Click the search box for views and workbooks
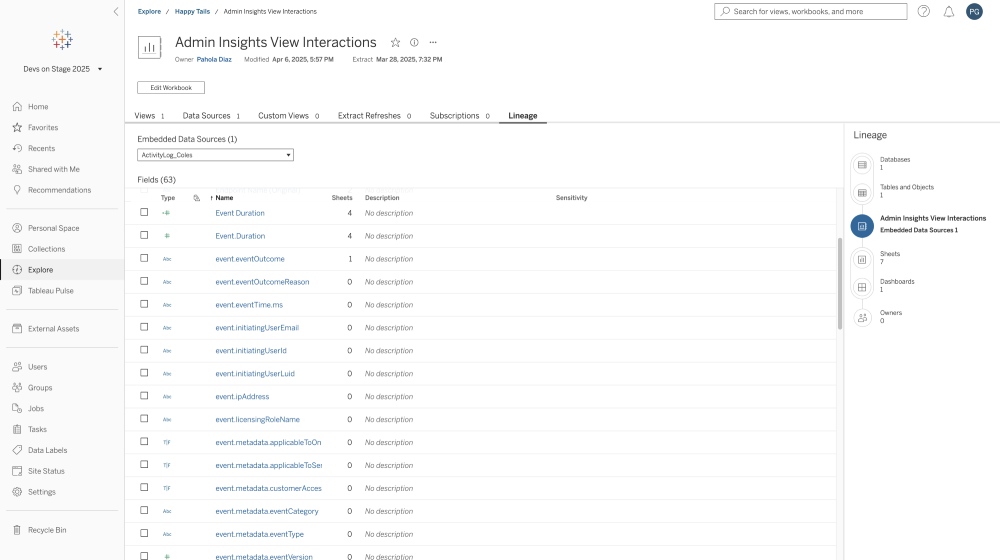This screenshot has height=560, width=1000. [x=811, y=12]
